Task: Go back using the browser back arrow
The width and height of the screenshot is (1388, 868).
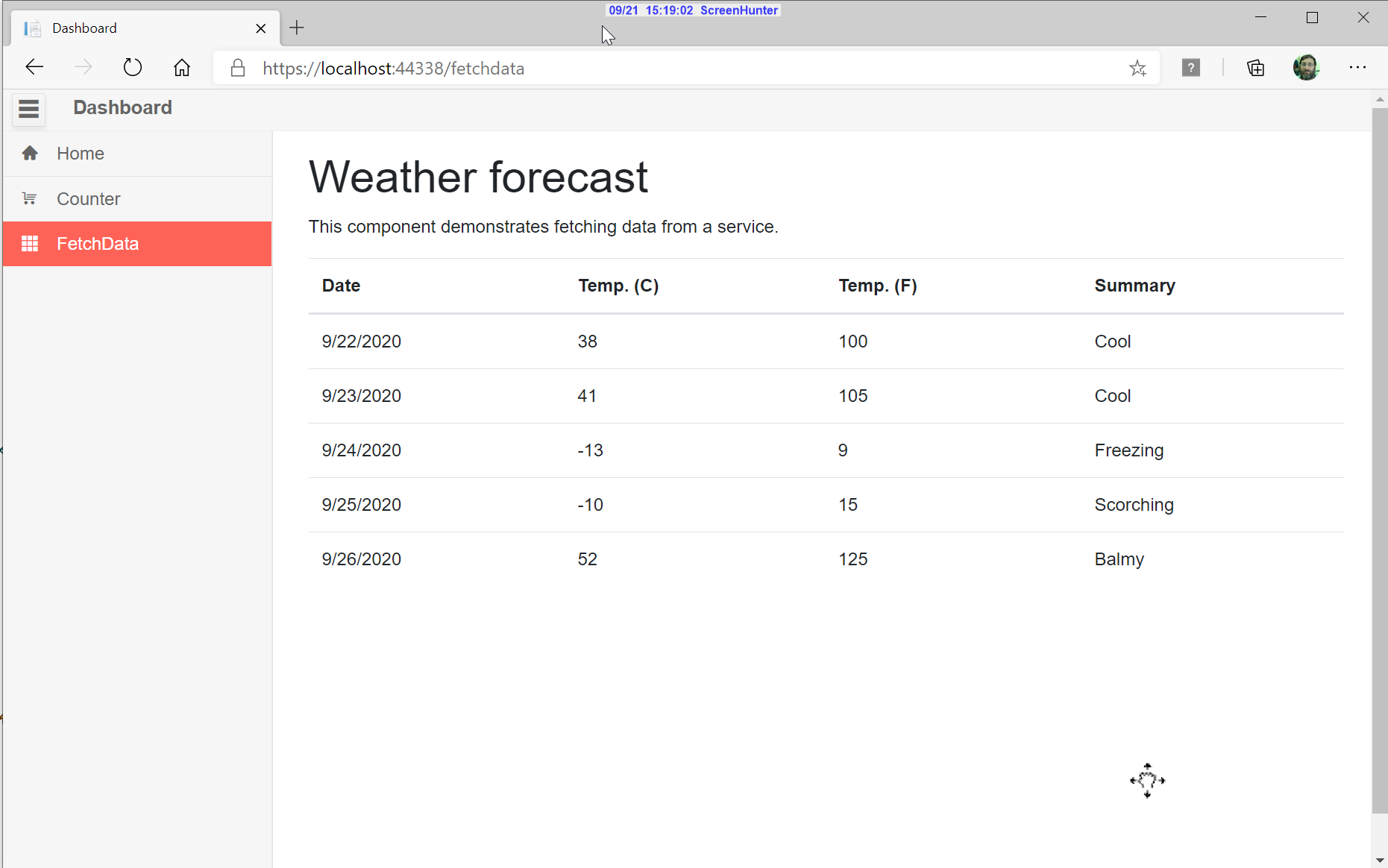Action: pyautogui.click(x=34, y=68)
